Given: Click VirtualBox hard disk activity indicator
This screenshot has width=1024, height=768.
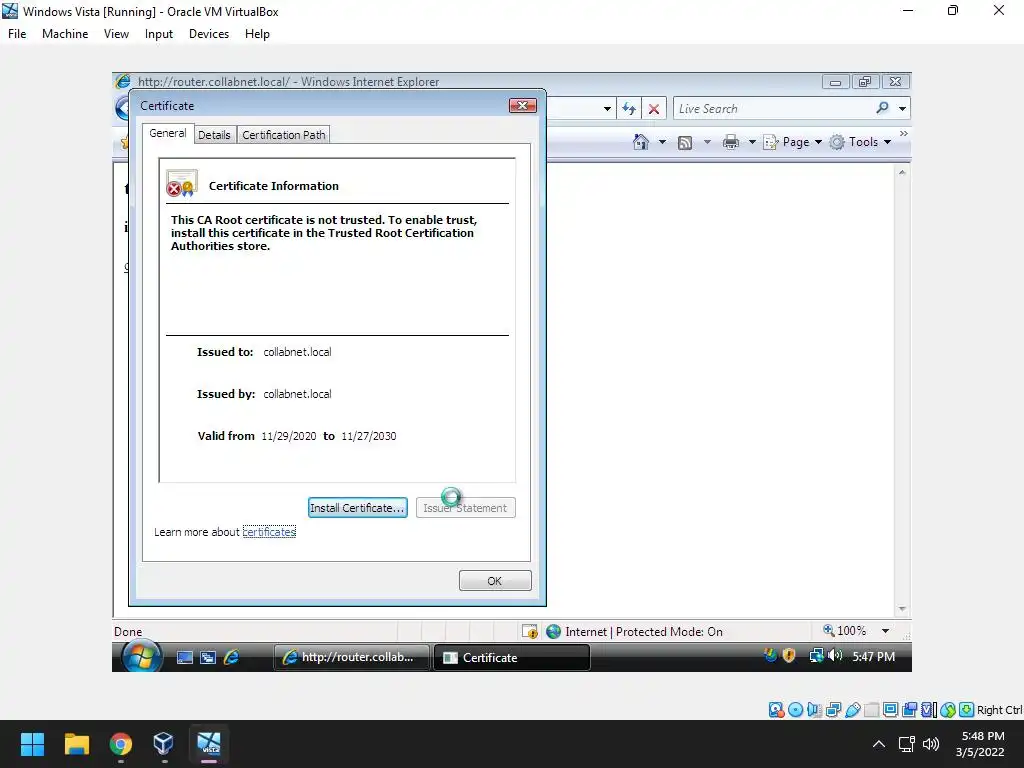Looking at the screenshot, I should click(776, 710).
